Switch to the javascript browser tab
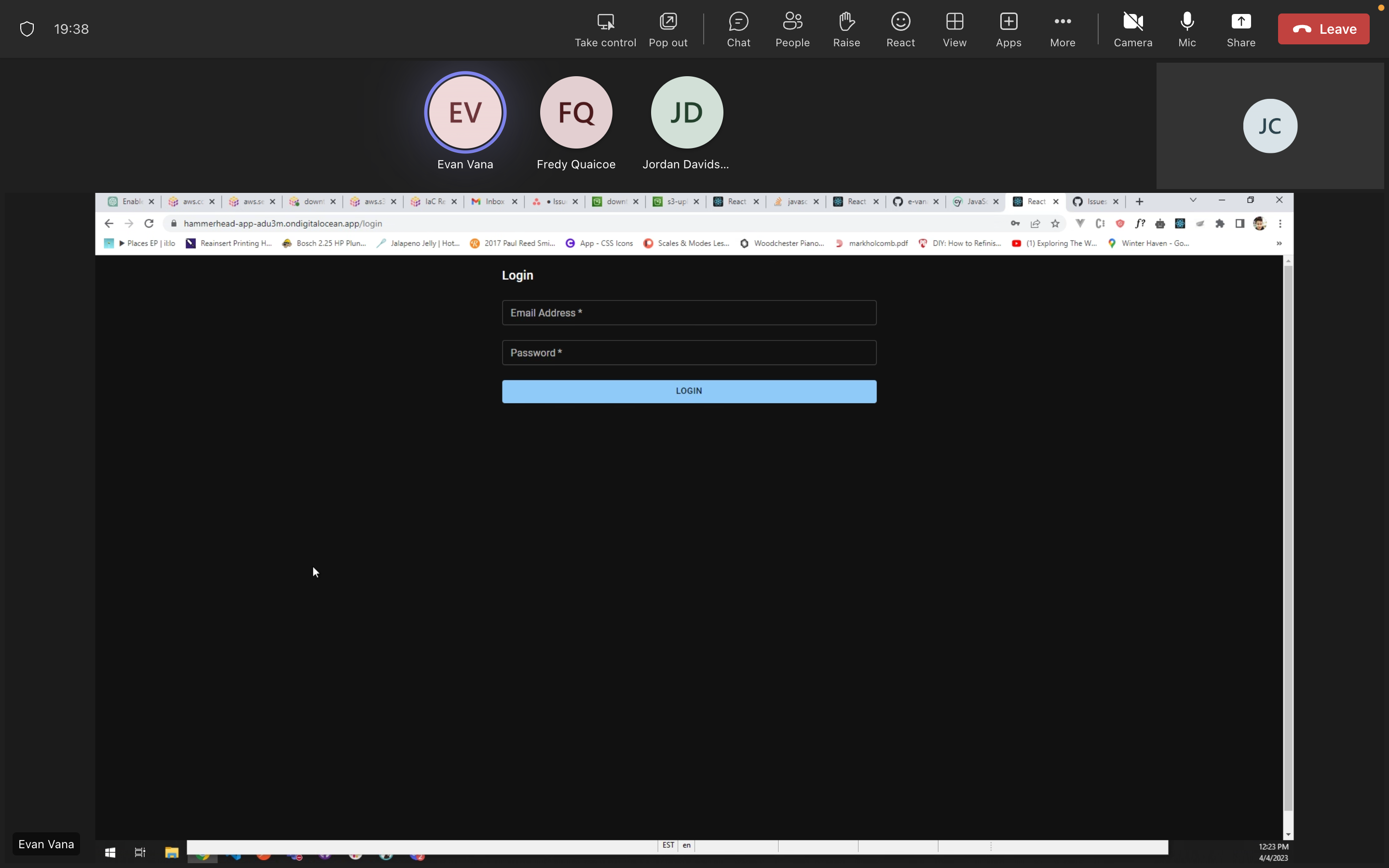This screenshot has width=1389, height=868. pos(795,202)
